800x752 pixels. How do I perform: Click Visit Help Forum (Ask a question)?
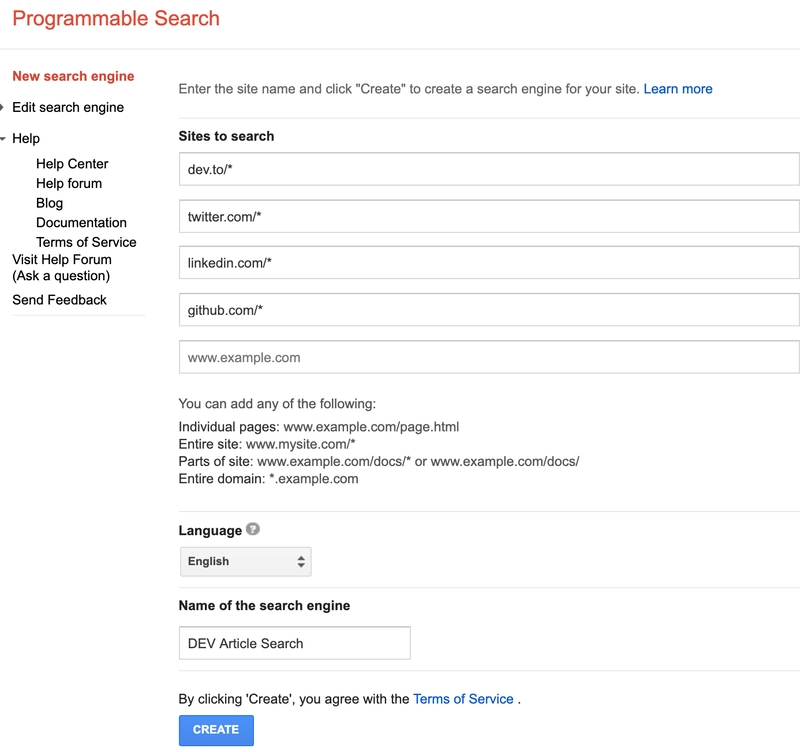click(62, 267)
